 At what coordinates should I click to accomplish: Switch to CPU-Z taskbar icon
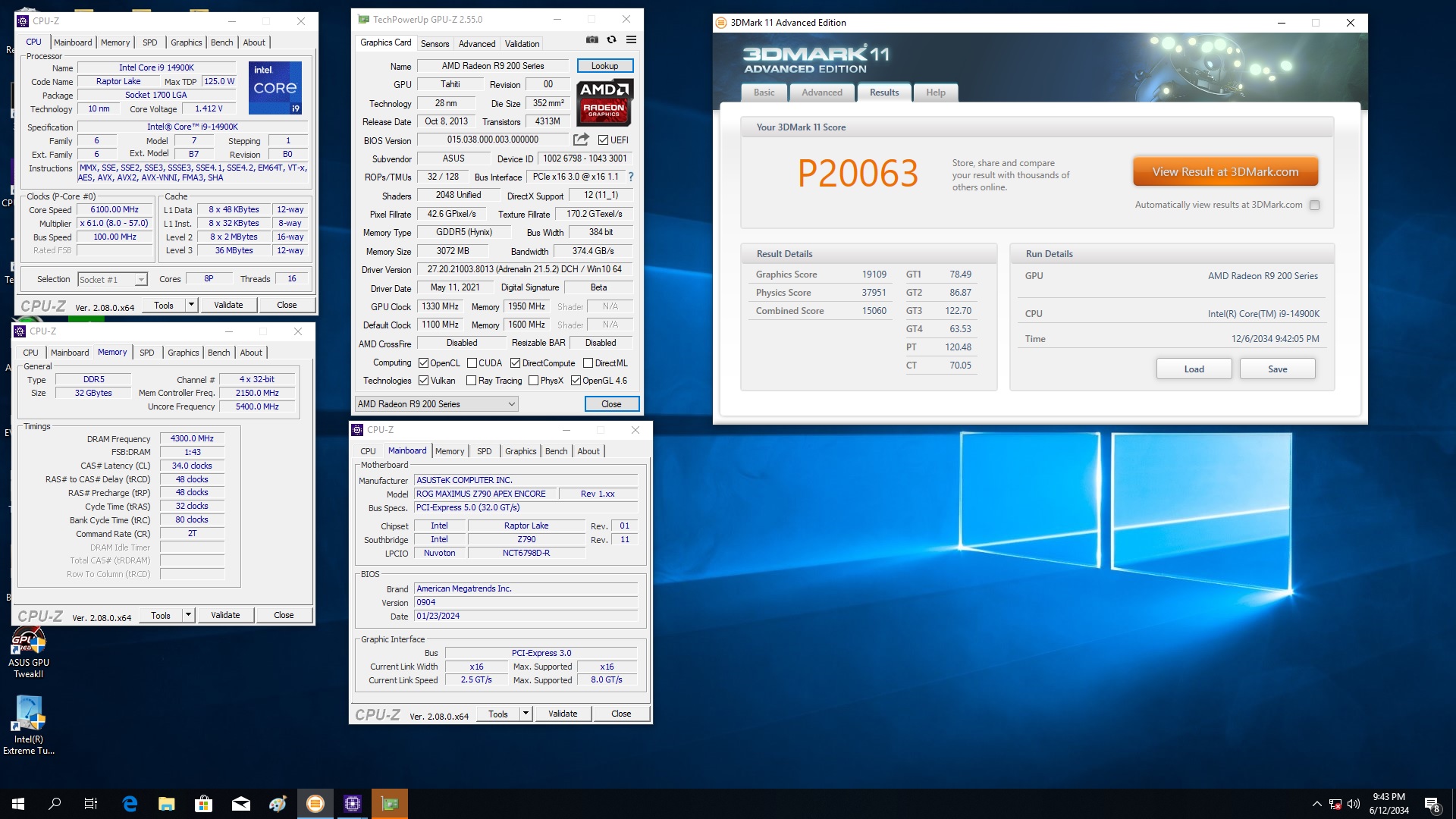click(x=353, y=804)
